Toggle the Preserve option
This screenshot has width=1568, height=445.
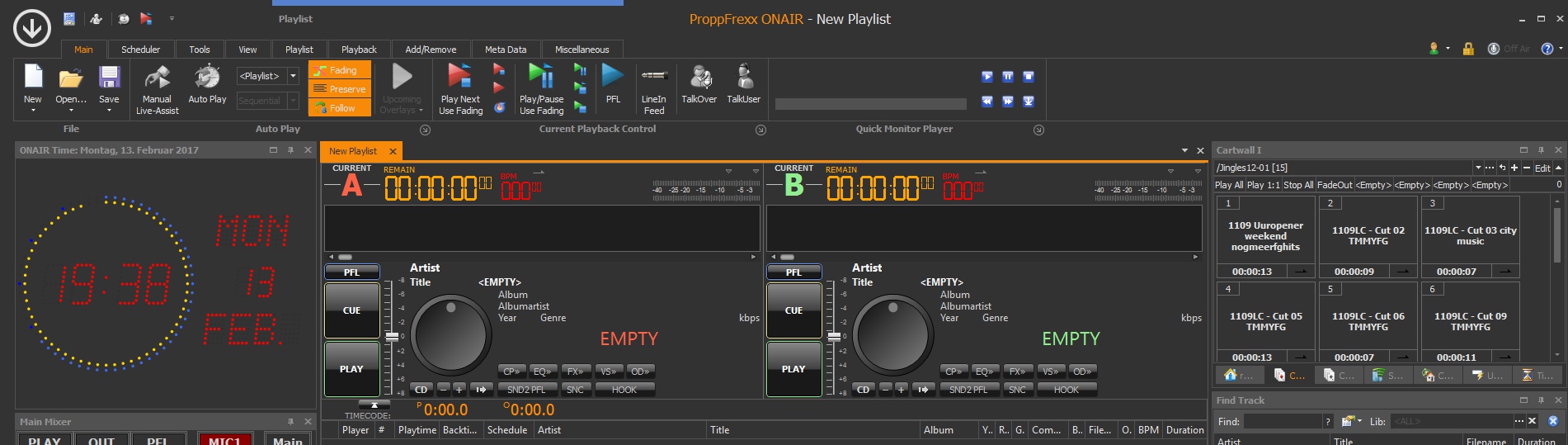tap(340, 89)
